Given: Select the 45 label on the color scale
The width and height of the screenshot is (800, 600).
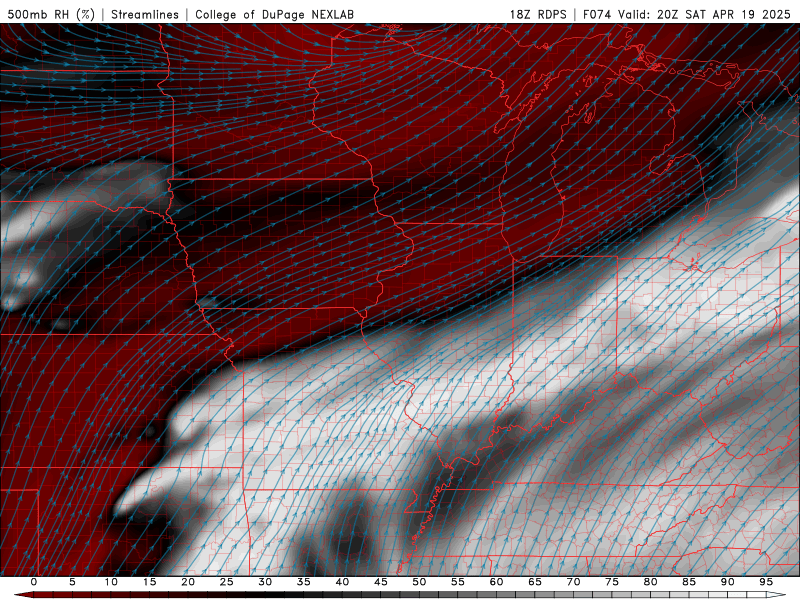Looking at the screenshot, I should [381, 582].
